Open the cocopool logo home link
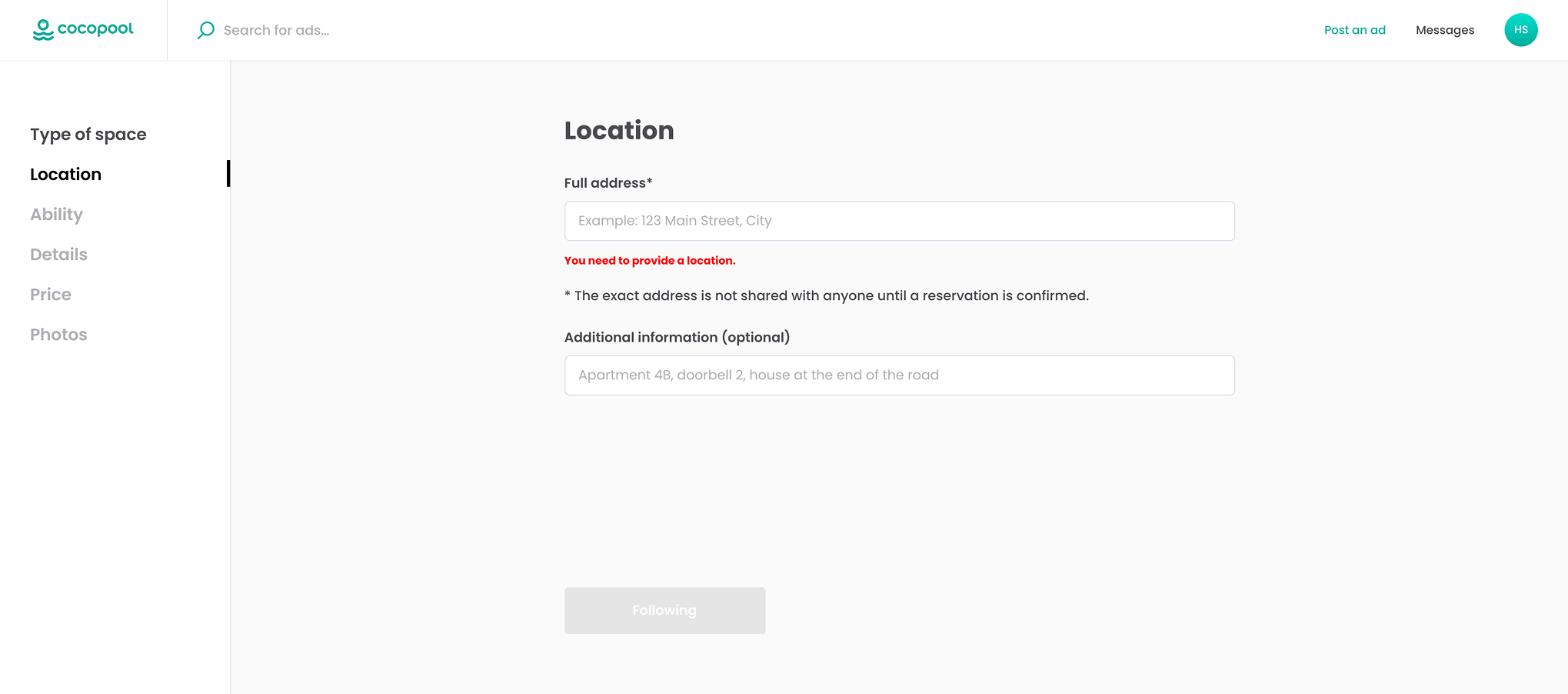This screenshot has width=1568, height=694. pos(83,30)
